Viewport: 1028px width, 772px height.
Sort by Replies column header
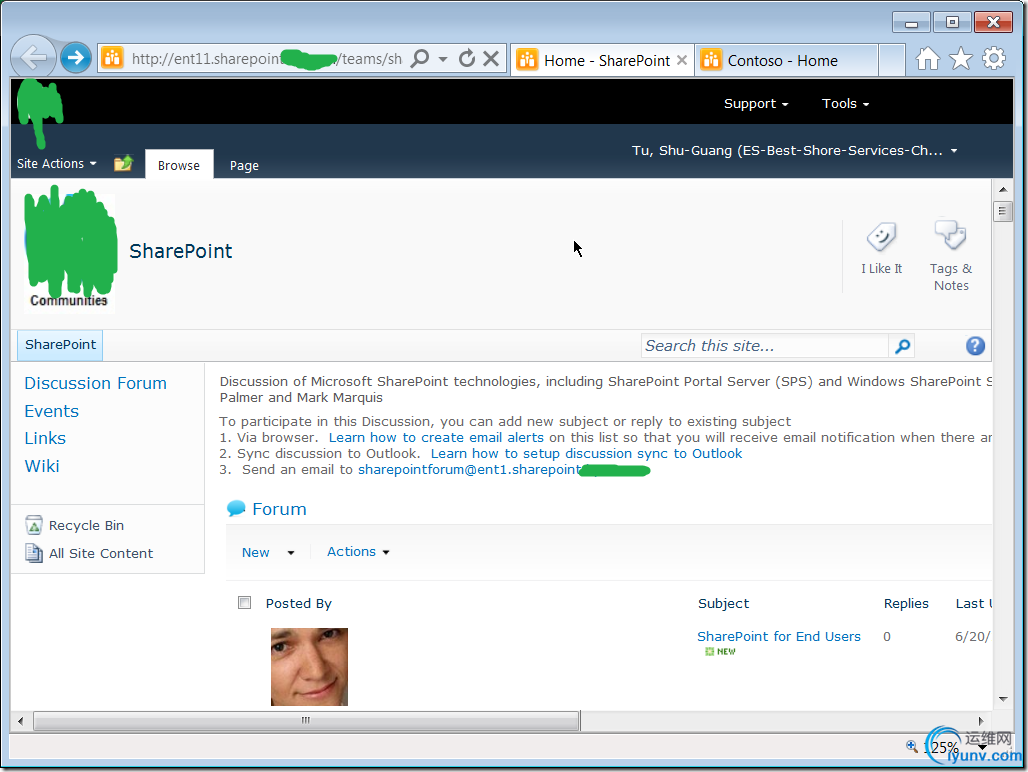pos(906,604)
